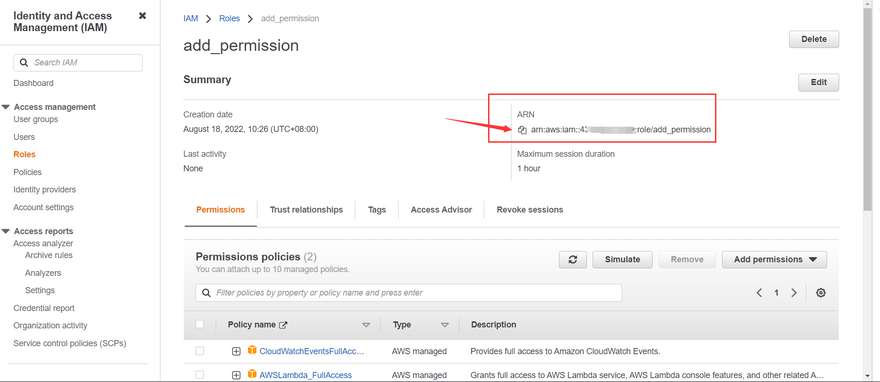The width and height of the screenshot is (880, 382).
Task: Open Archive rules in the sidebar
Action: point(49,255)
